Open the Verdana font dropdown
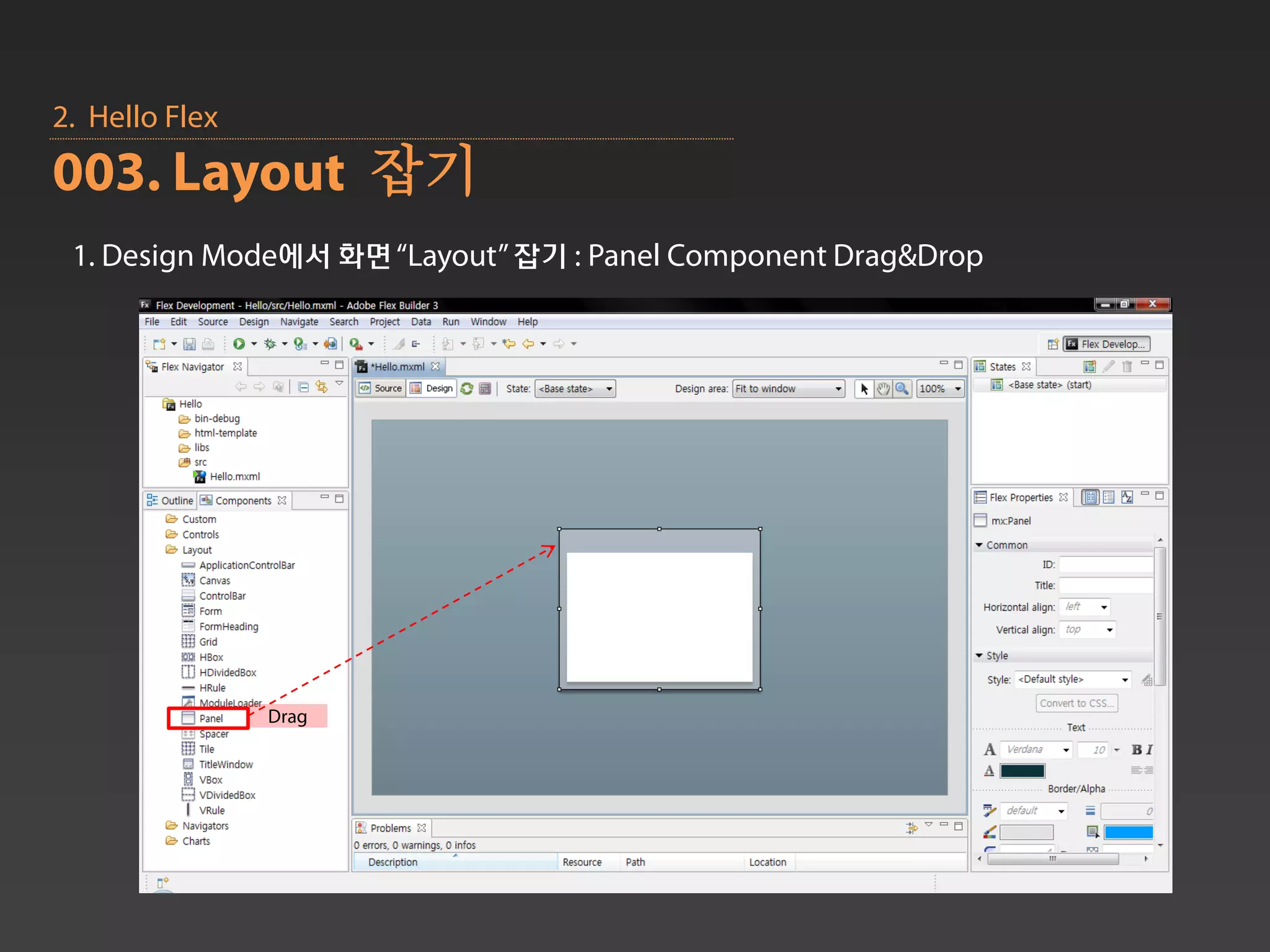 click(x=1036, y=750)
